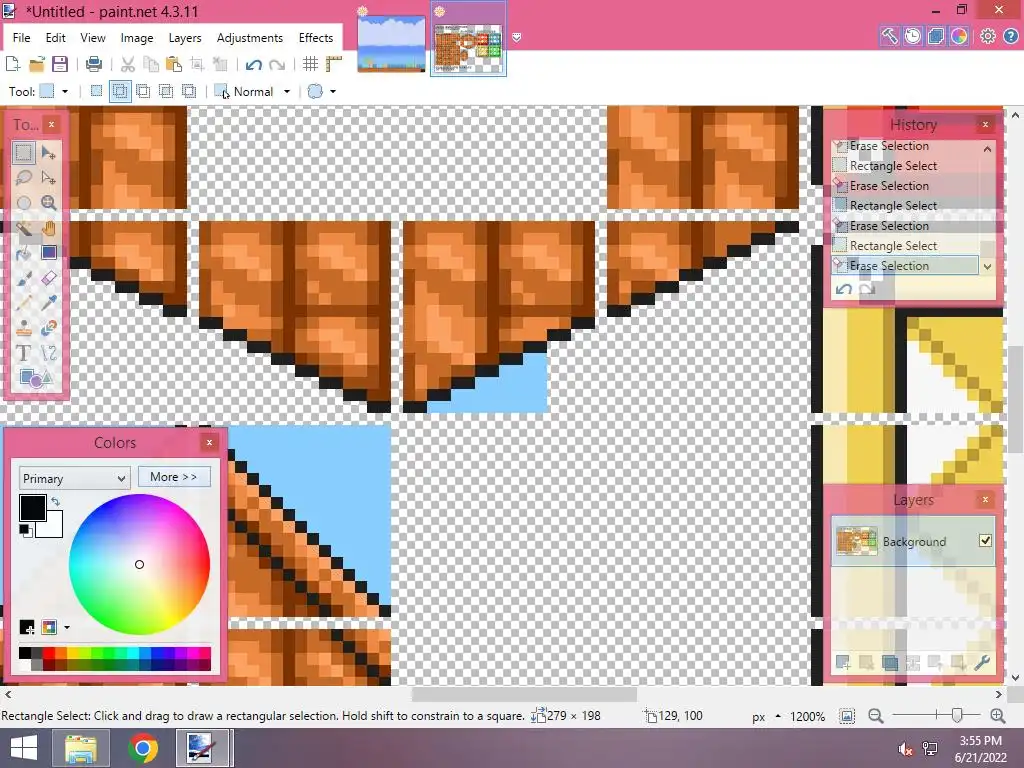Set selection mode to Replace

(x=97, y=91)
